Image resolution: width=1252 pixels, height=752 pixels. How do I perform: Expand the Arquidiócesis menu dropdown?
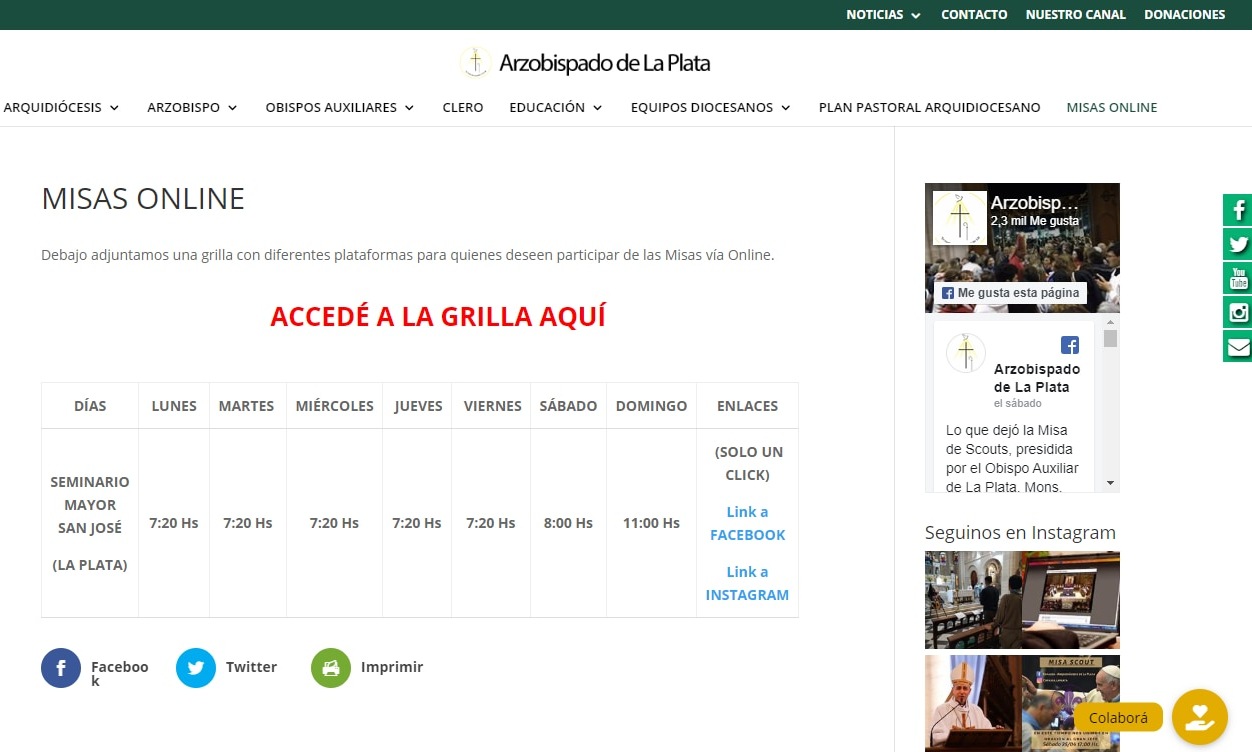pos(61,107)
